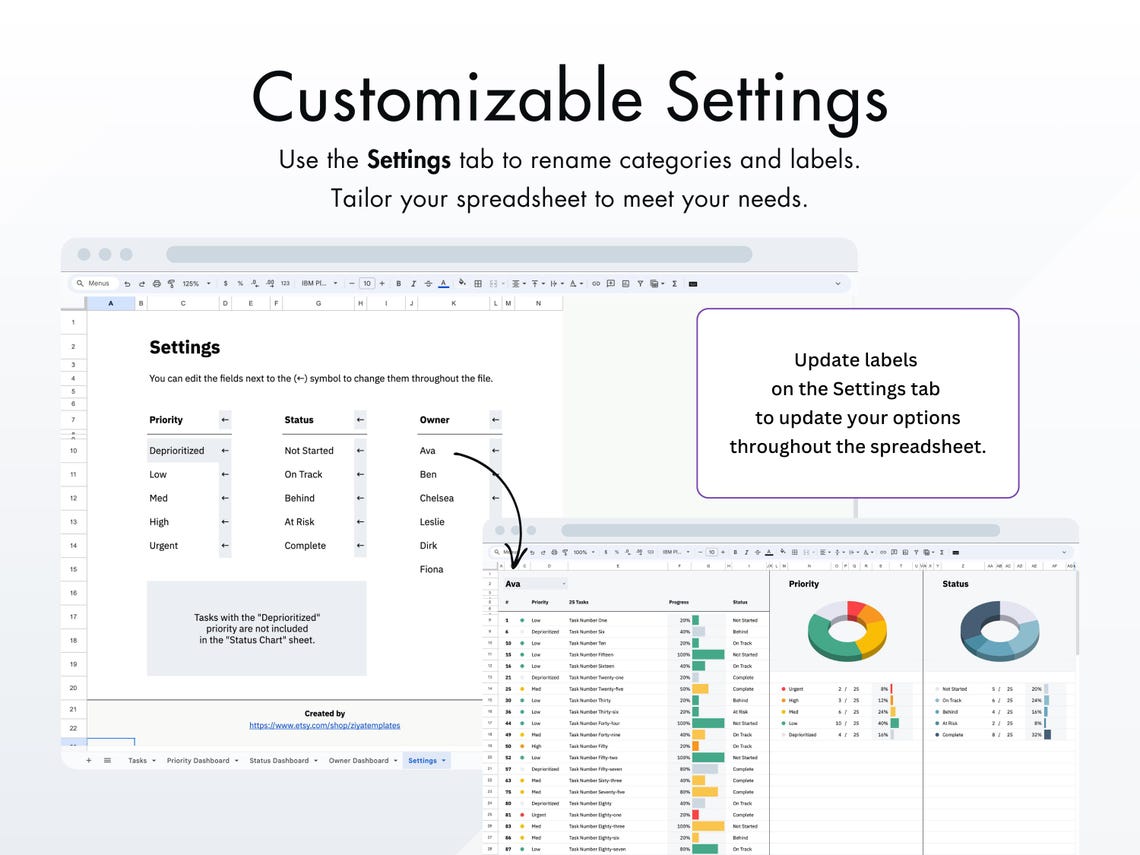Toggle Italic formatting
The height and width of the screenshot is (855, 1140).
pyautogui.click(x=413, y=283)
